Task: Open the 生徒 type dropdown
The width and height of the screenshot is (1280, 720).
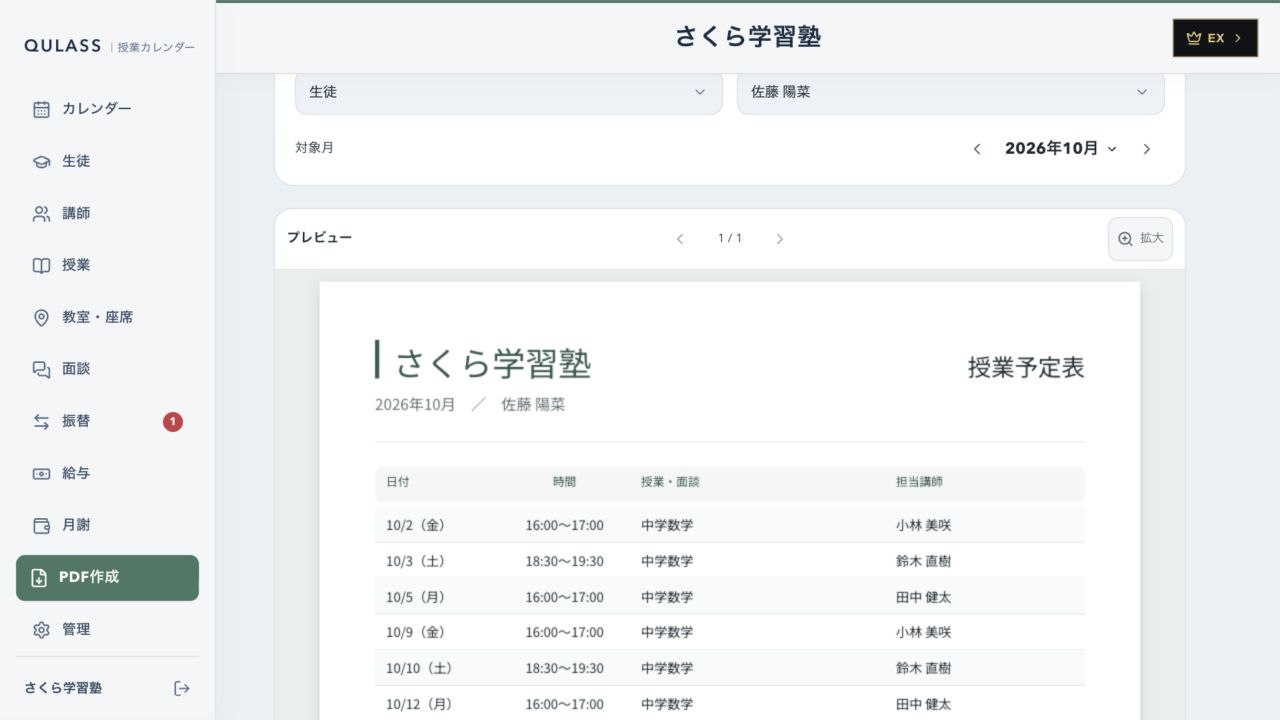Action: click(508, 92)
